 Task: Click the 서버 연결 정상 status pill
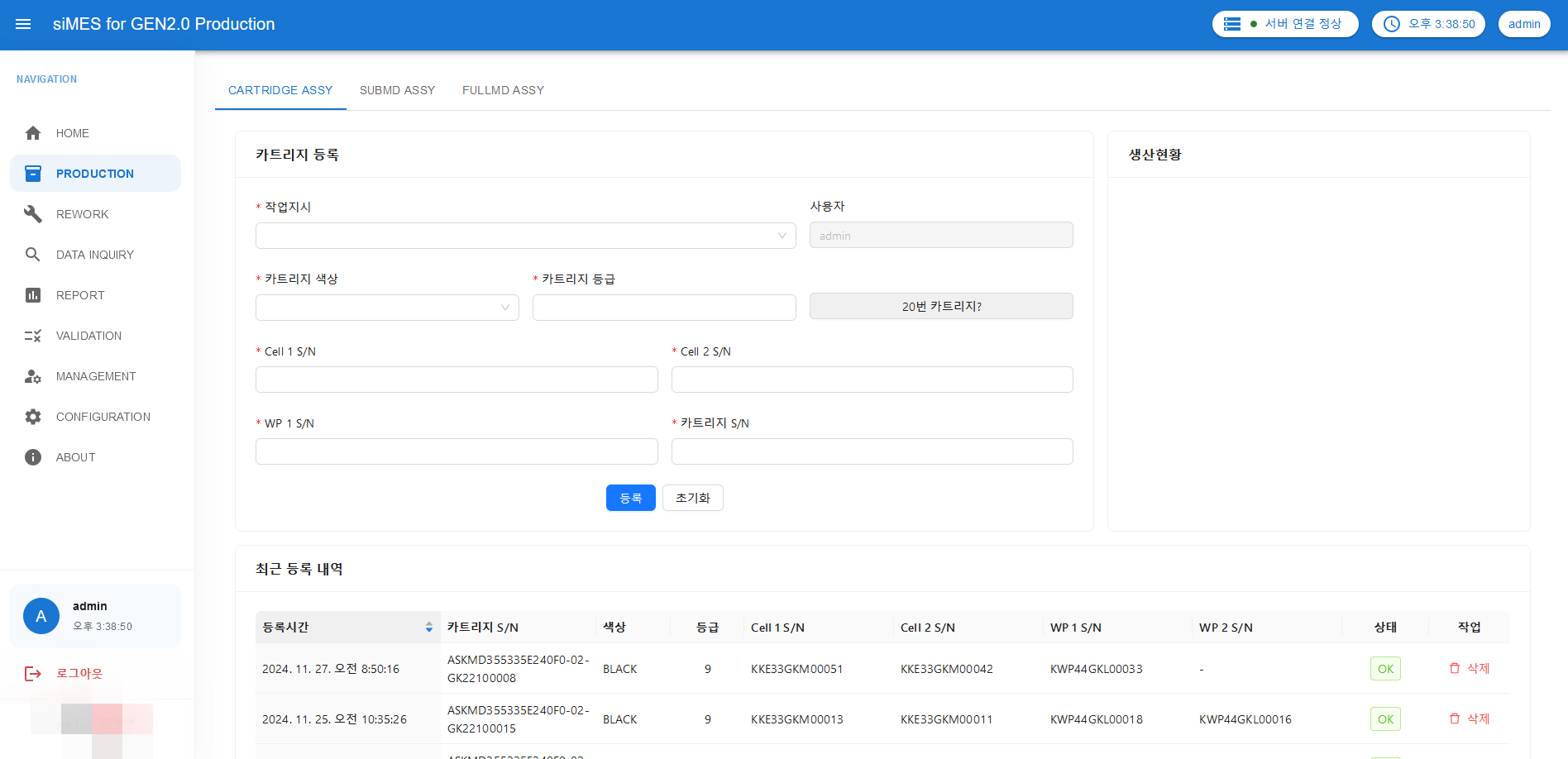[1285, 24]
